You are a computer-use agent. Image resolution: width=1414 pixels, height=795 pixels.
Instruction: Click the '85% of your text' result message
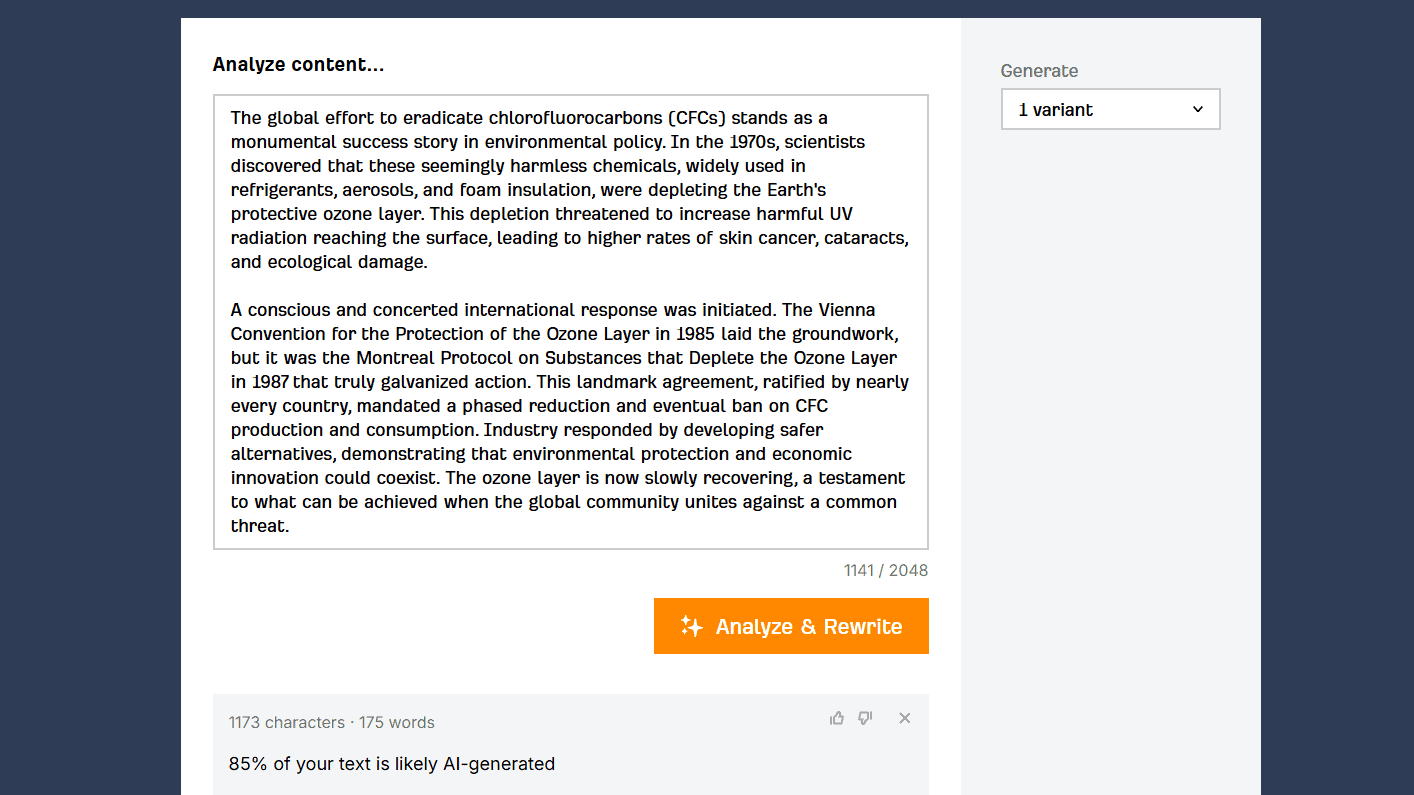392,764
